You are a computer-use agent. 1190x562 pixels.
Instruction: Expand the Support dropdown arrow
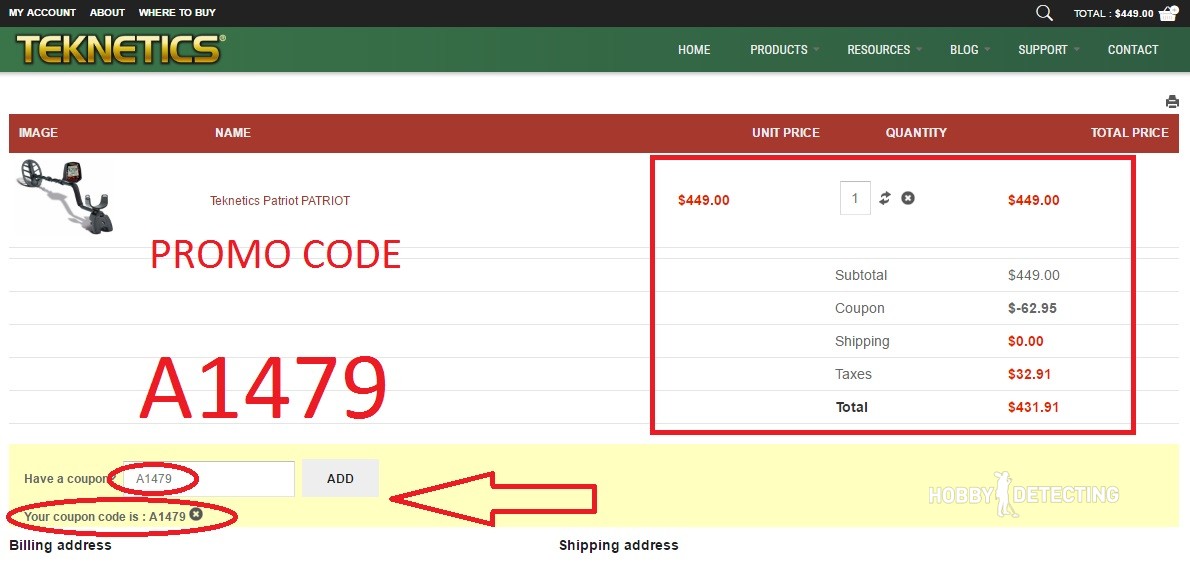point(1077,49)
